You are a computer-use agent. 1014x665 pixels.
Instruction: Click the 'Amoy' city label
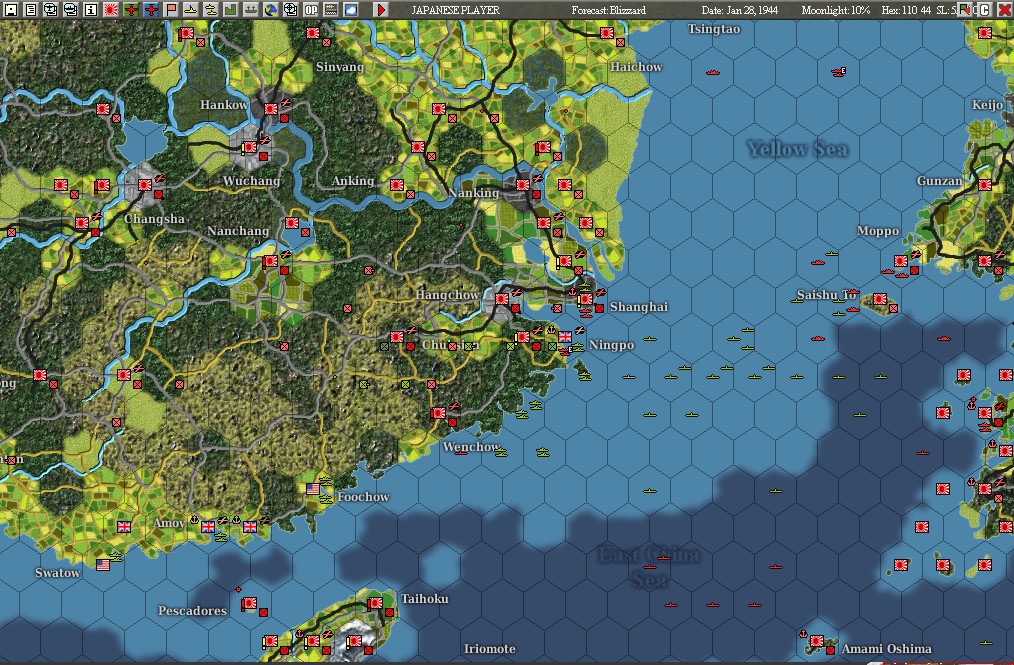(169, 523)
